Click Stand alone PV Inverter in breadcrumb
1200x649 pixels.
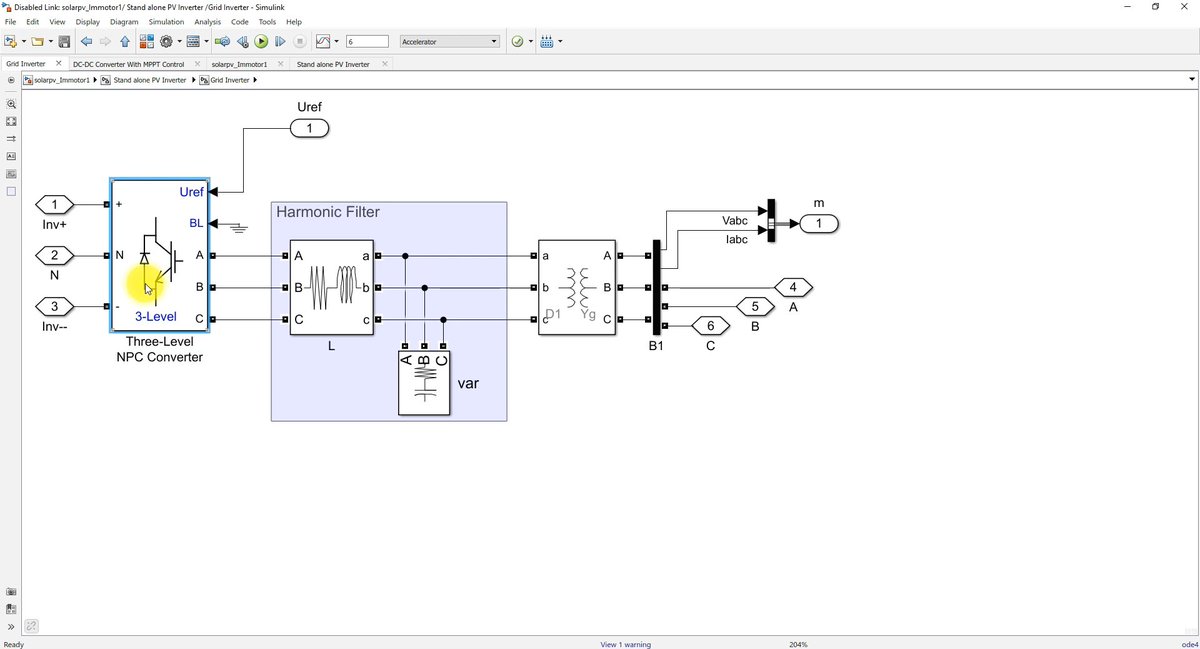[150, 80]
